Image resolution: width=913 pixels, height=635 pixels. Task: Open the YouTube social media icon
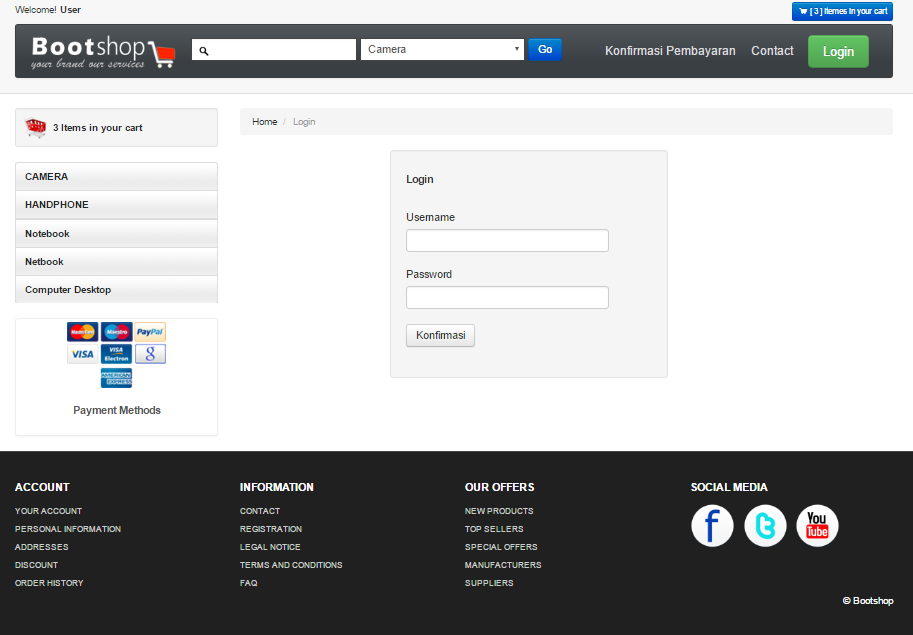click(817, 525)
